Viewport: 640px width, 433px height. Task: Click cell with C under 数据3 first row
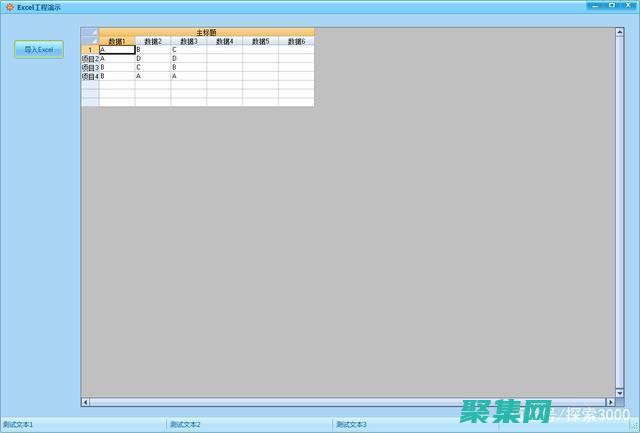(188, 50)
